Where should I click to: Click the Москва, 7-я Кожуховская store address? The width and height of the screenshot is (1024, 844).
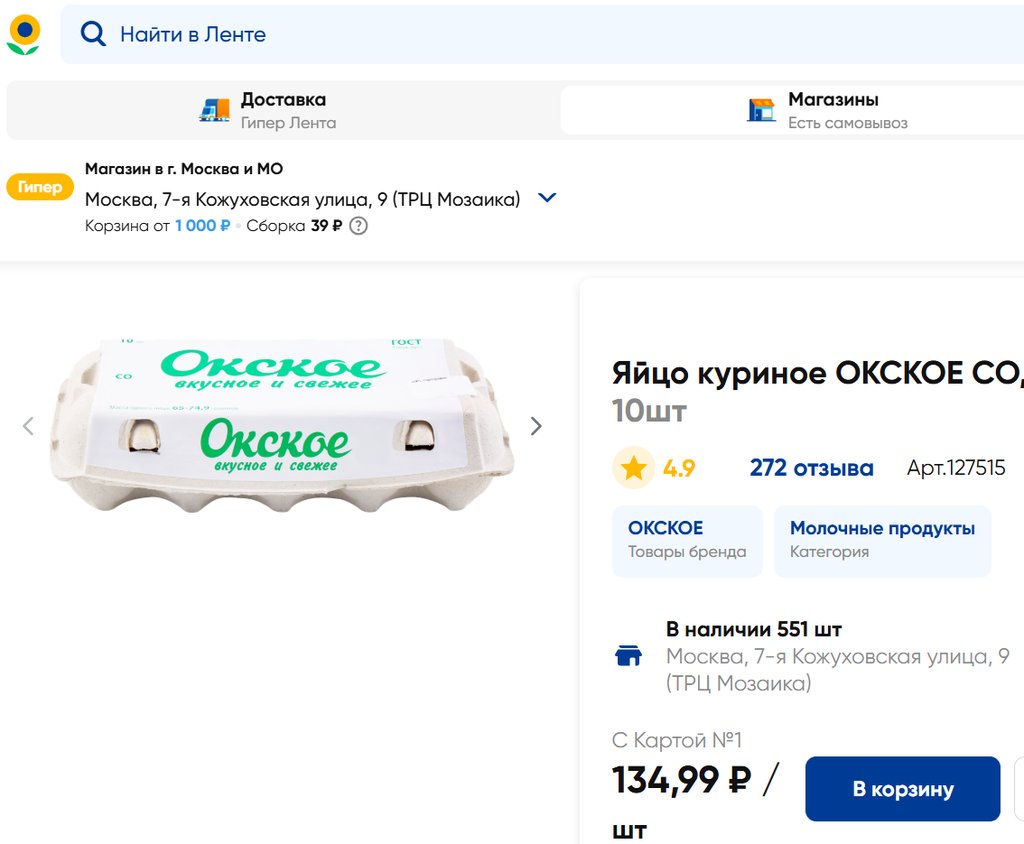[302, 199]
